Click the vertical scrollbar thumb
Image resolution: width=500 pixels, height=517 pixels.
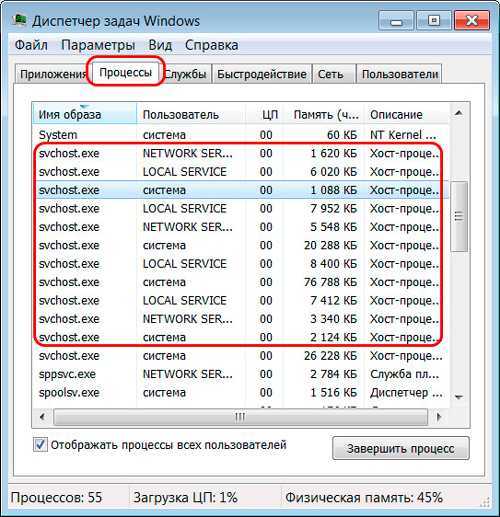[x=459, y=217]
